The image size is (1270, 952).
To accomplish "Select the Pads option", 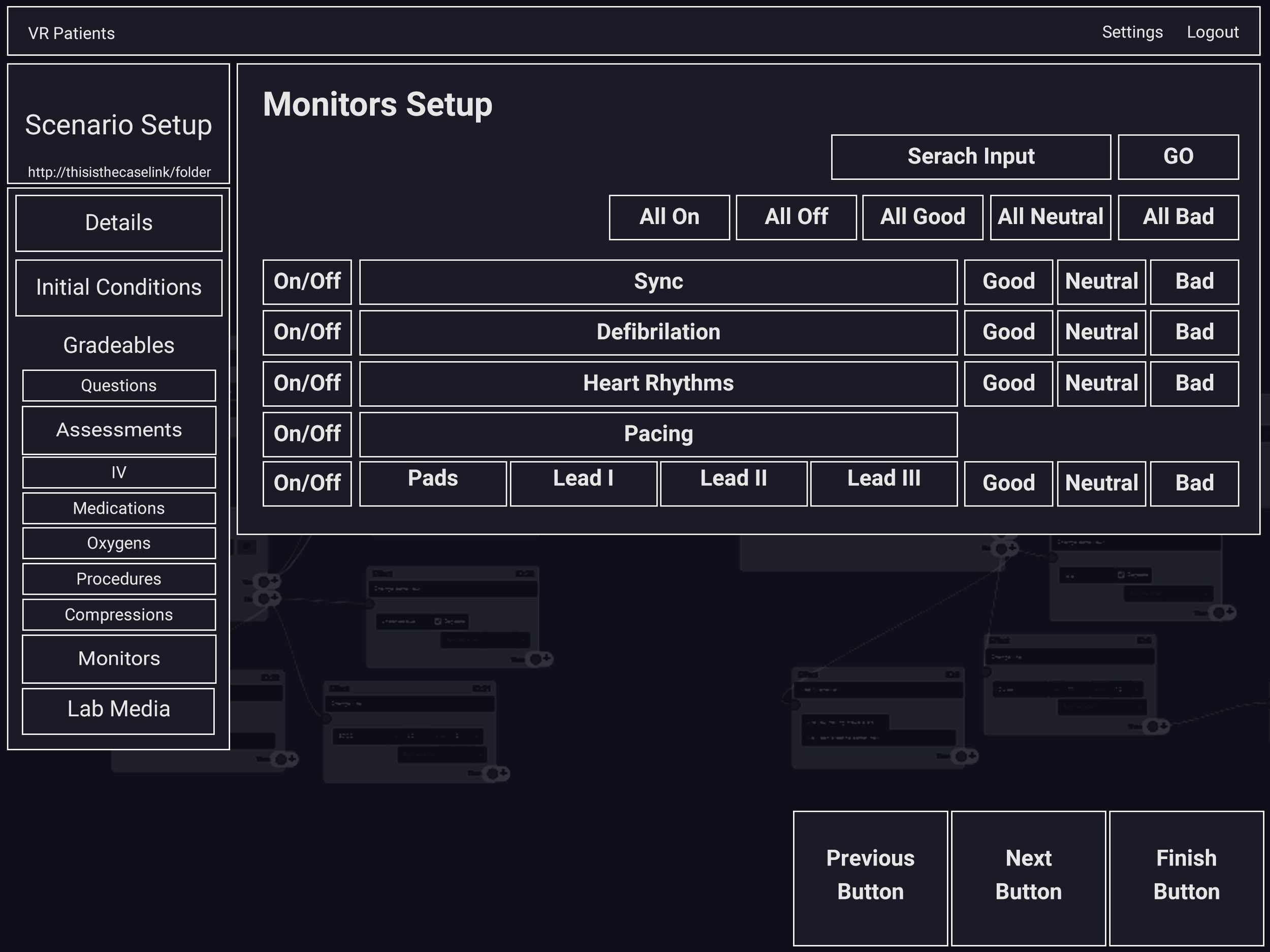I will (x=433, y=483).
